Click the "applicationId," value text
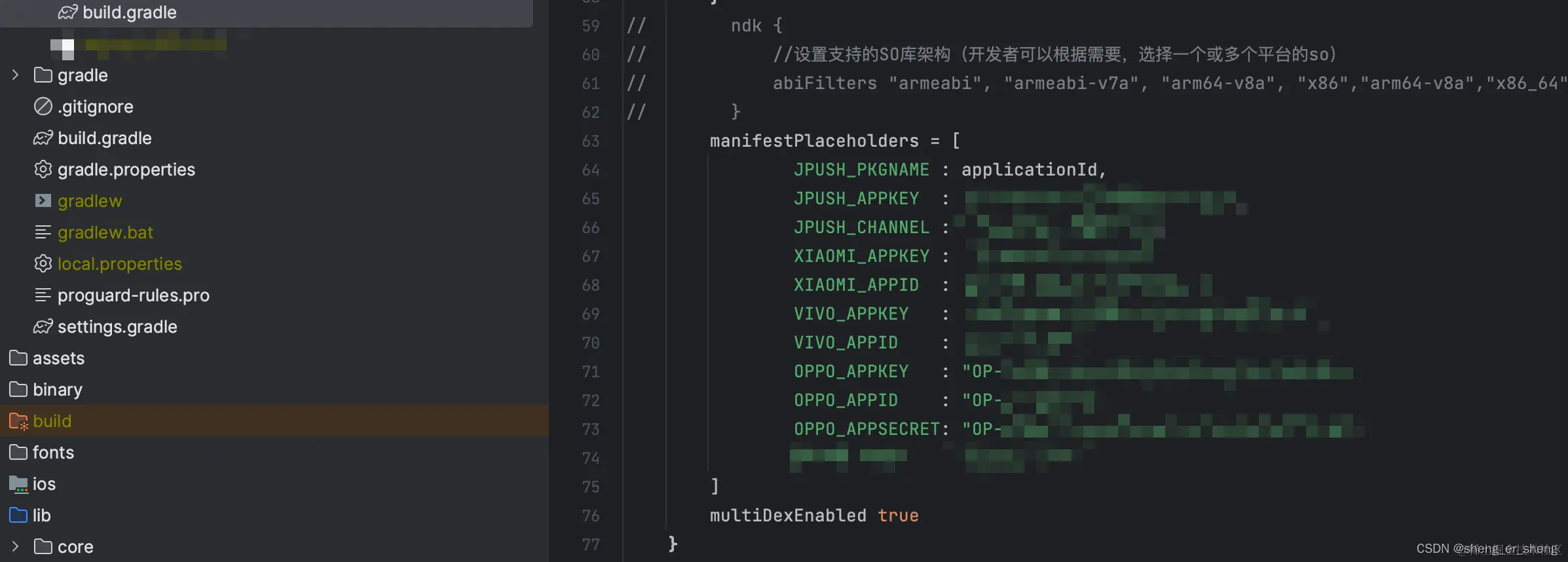Viewport: 1568px width, 562px height. click(x=1034, y=170)
